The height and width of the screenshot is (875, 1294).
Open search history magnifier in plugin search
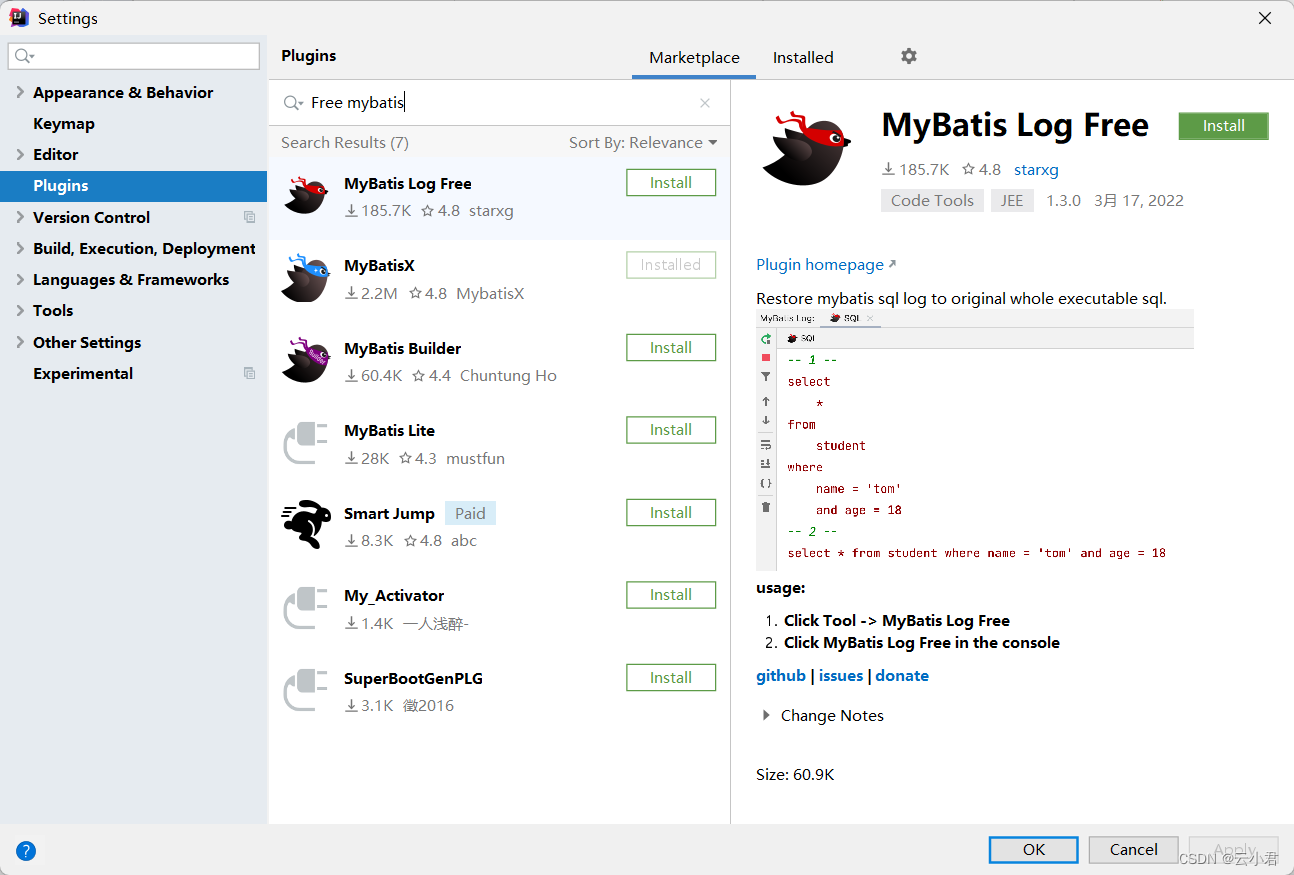293,103
